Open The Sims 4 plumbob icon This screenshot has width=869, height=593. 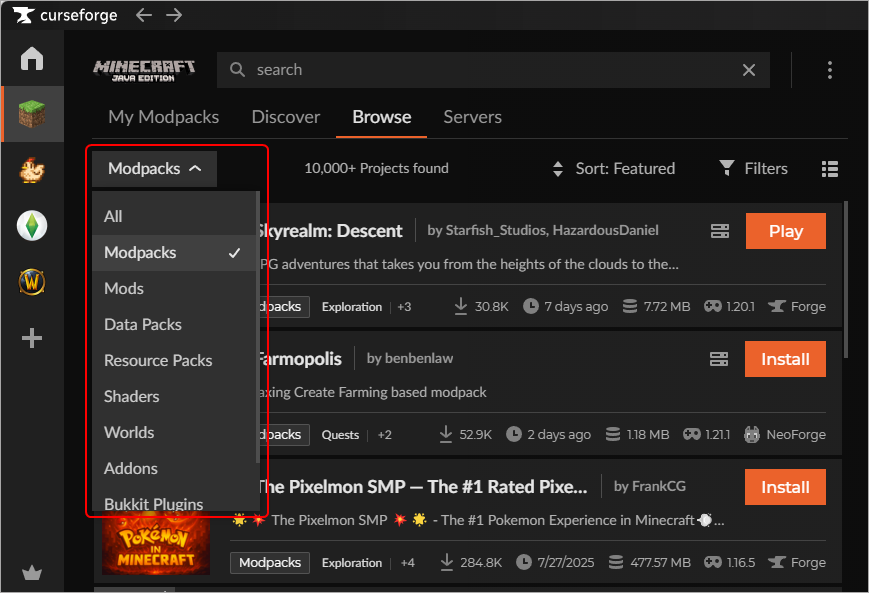(x=32, y=226)
